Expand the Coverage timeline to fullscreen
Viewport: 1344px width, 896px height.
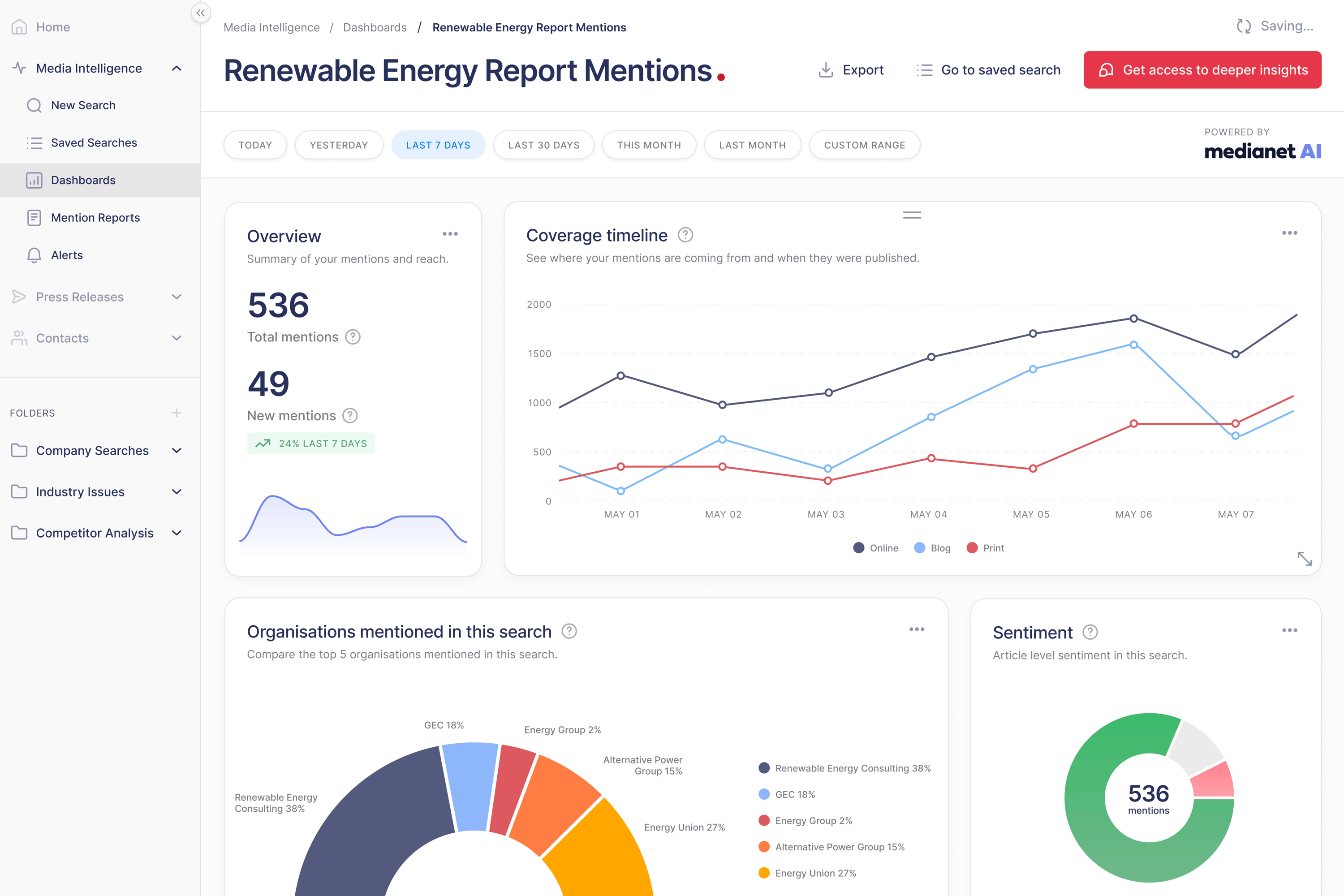pos(1306,559)
